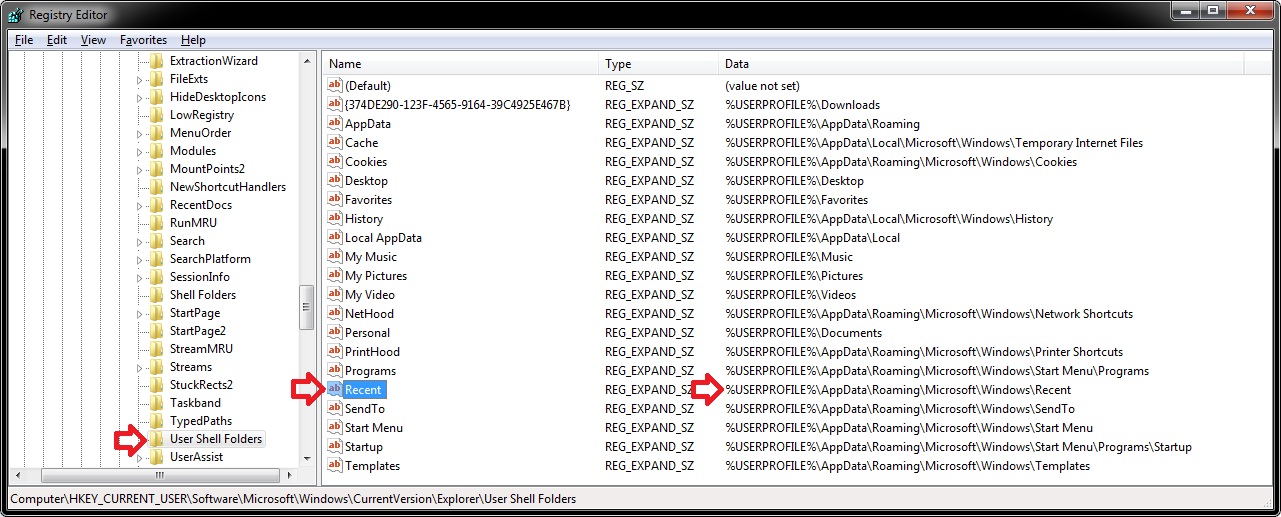The width and height of the screenshot is (1281, 517).
Task: Click the string value icon for My Music
Action: pyautogui.click(x=335, y=257)
